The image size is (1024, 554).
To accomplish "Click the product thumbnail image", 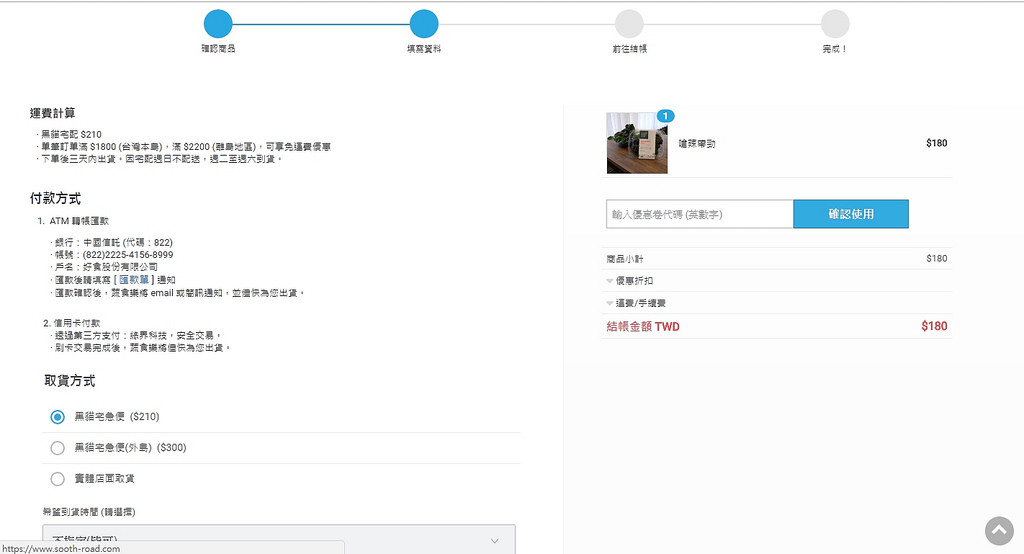I will tap(636, 144).
